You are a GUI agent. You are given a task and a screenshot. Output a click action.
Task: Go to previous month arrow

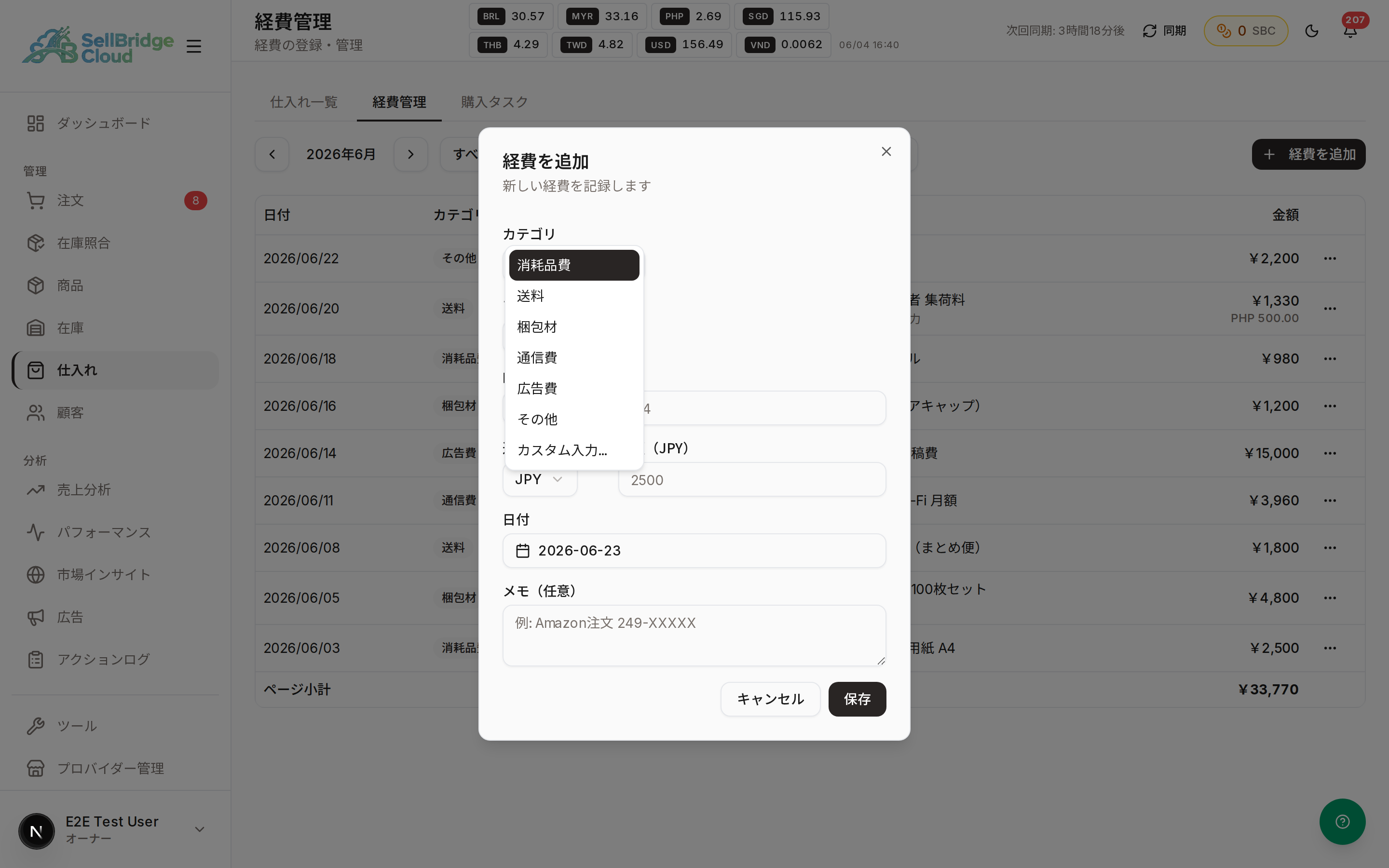pos(272,154)
